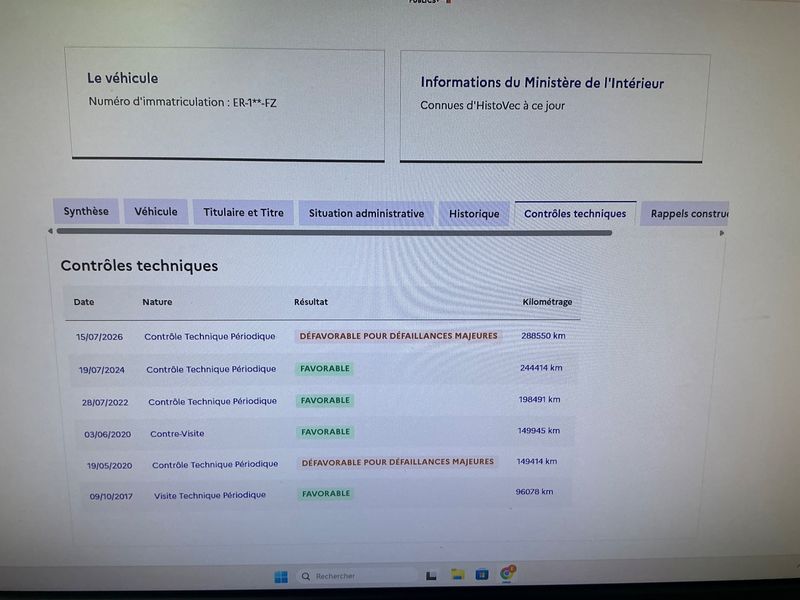This screenshot has width=800, height=600.
Task: Open Windows Start menu
Action: pyautogui.click(x=281, y=577)
